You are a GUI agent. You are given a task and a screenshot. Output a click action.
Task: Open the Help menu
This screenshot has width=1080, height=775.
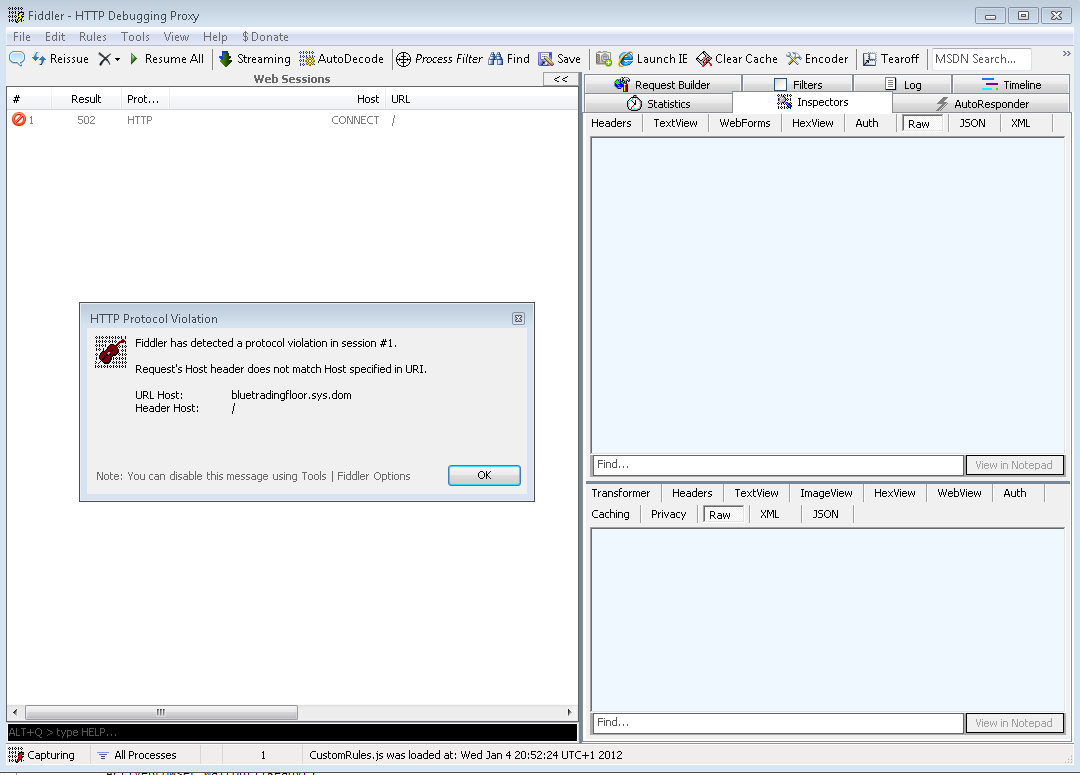coord(215,37)
